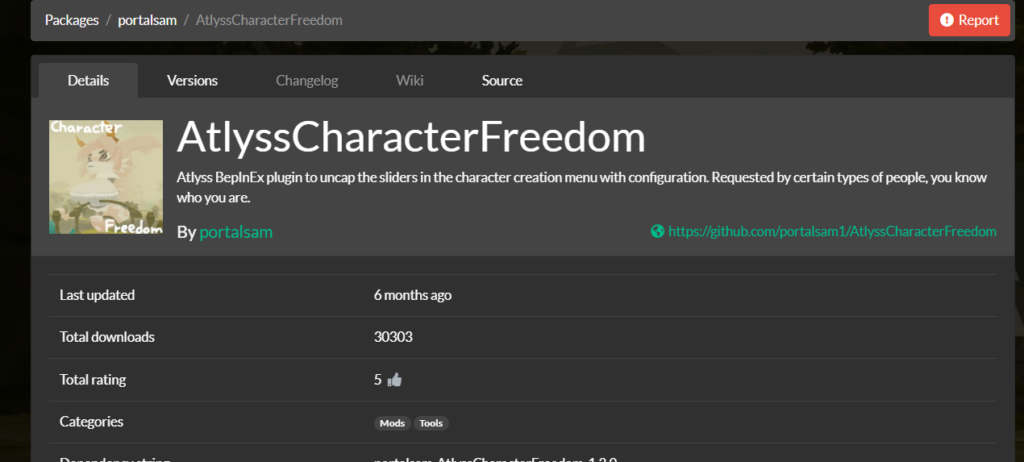The image size is (1024, 462).
Task: Switch to the Versions tab
Action: 192,80
